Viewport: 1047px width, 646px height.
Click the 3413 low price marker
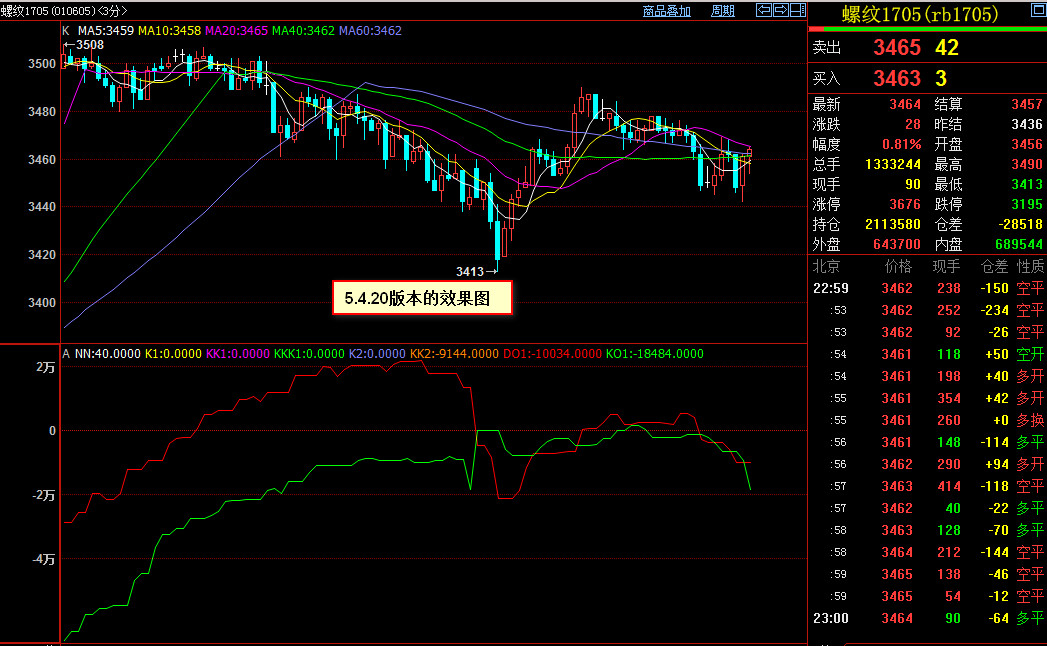coord(470,271)
